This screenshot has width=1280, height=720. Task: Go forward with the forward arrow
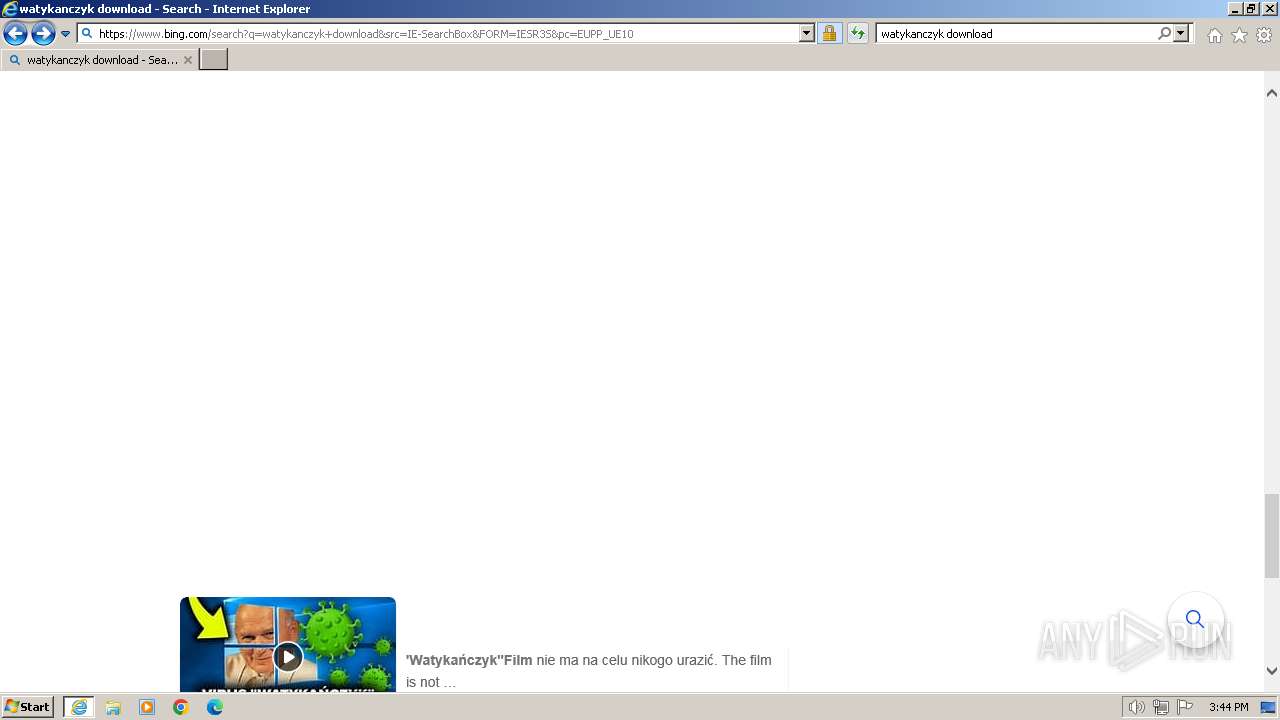43,34
